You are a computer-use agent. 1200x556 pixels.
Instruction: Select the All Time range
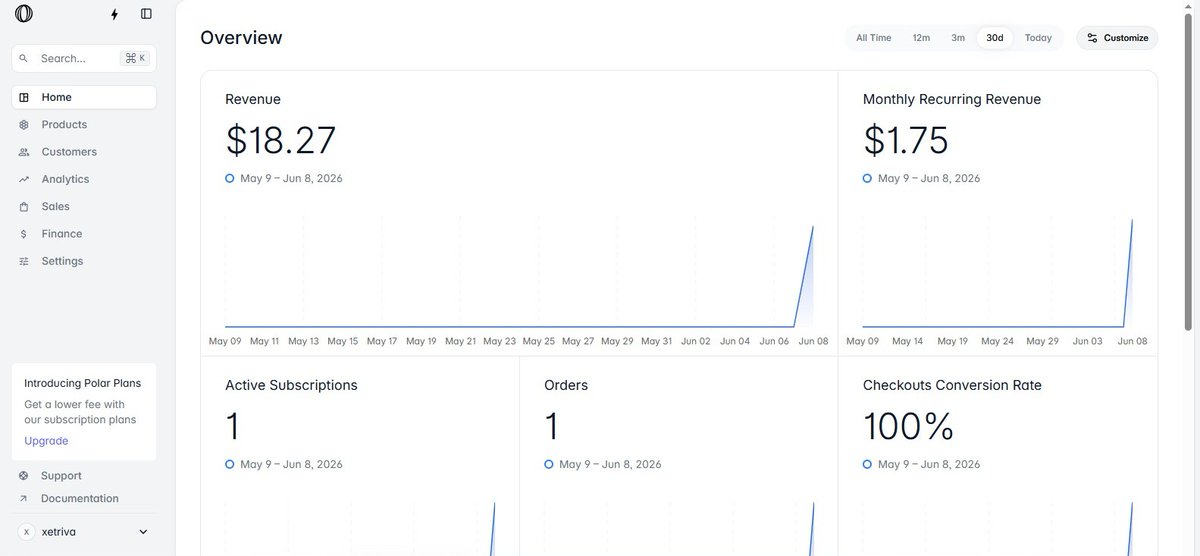click(873, 38)
